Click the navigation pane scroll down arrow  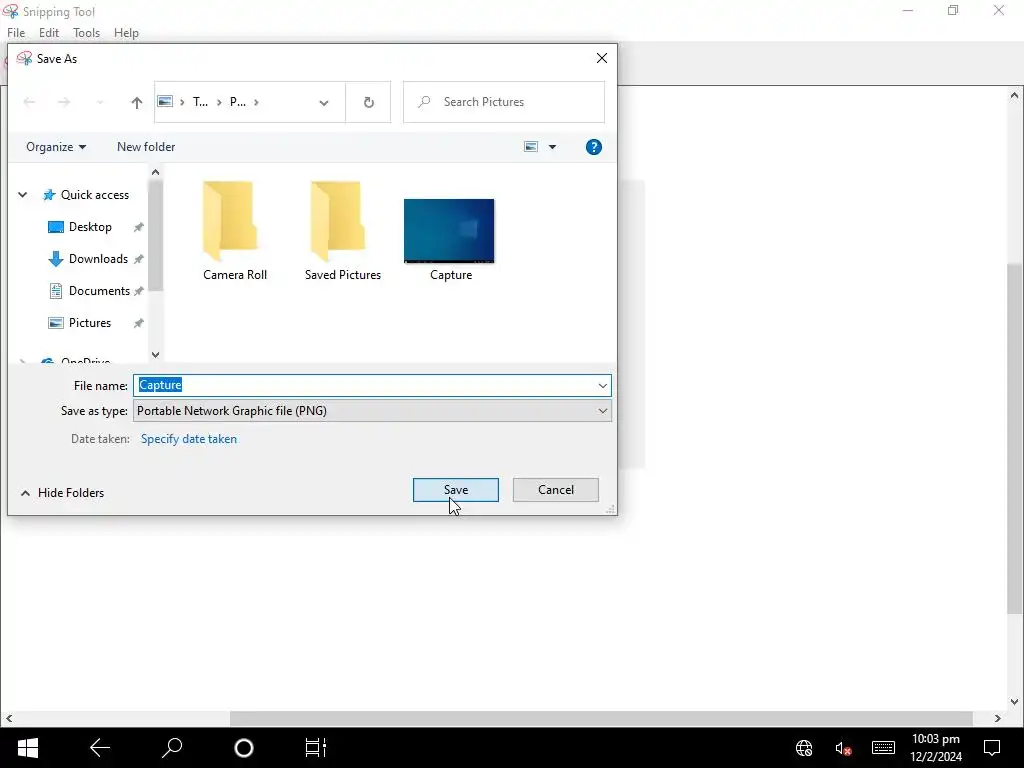[x=155, y=355]
